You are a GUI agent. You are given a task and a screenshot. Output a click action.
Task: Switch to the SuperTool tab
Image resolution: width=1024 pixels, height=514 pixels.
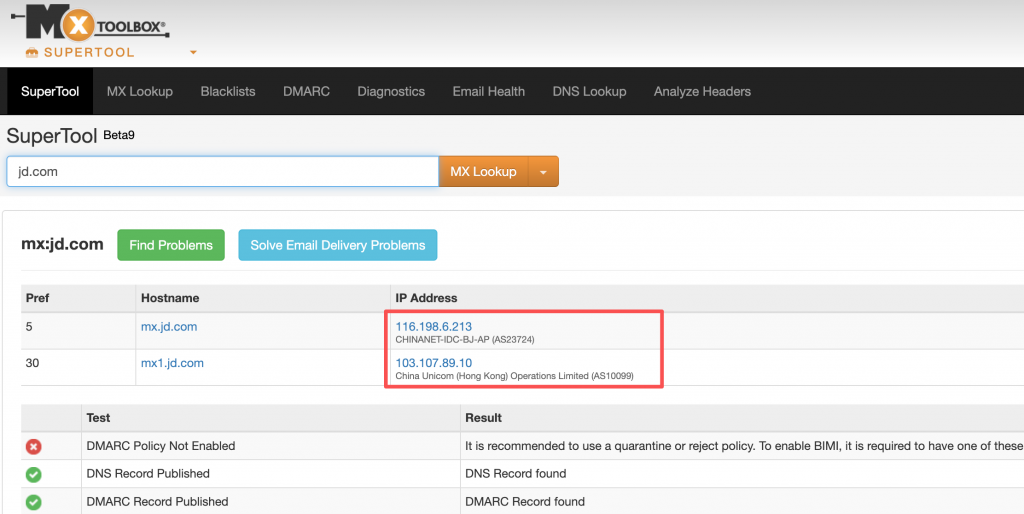click(50, 91)
